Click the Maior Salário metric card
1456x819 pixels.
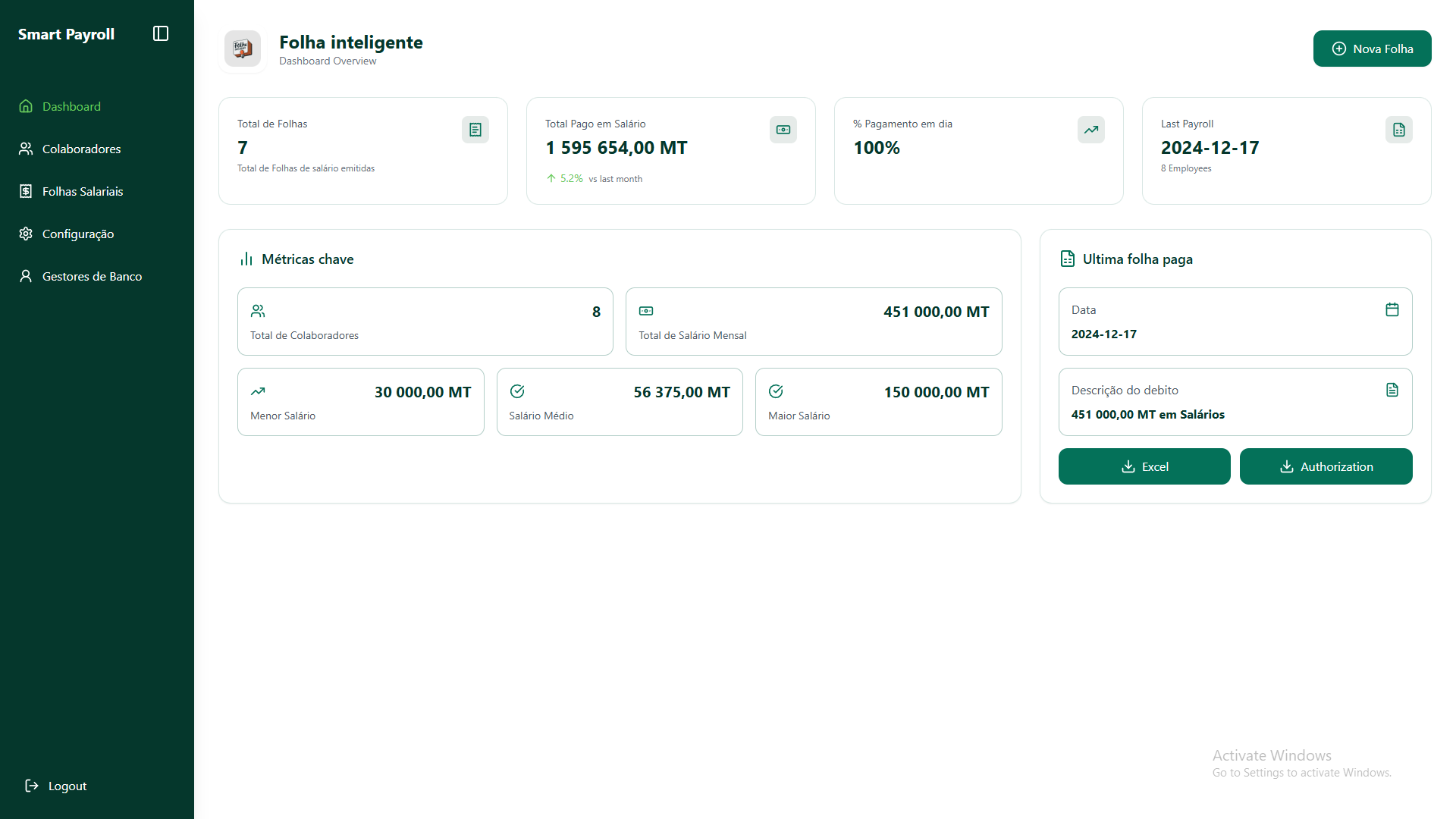pos(878,402)
